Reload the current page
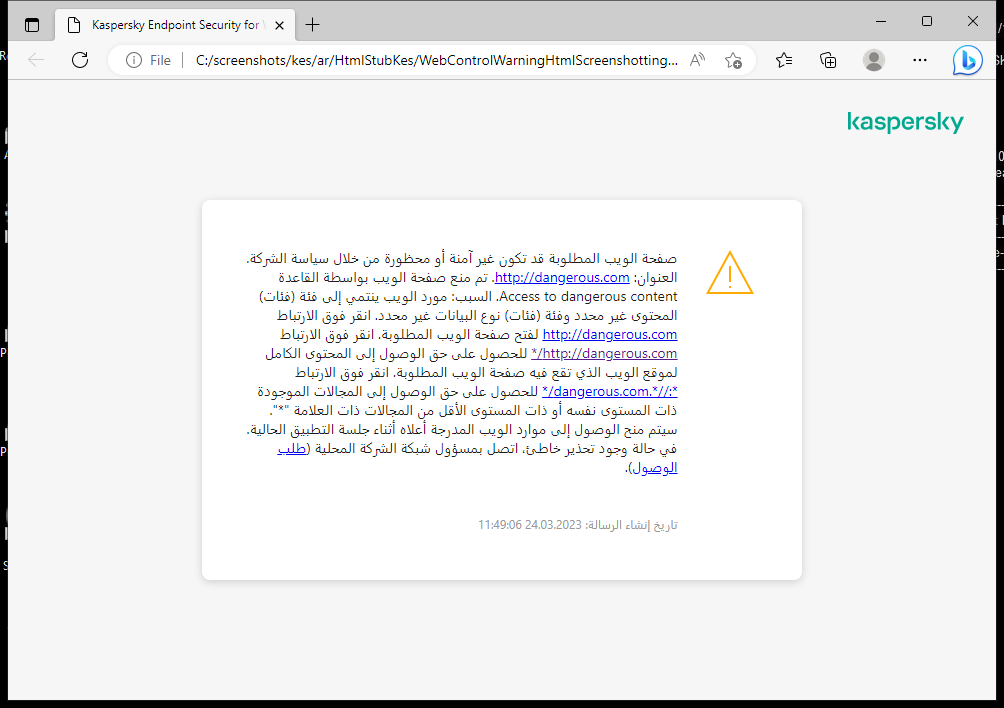Screen dimensions: 1004x708 [80, 60]
